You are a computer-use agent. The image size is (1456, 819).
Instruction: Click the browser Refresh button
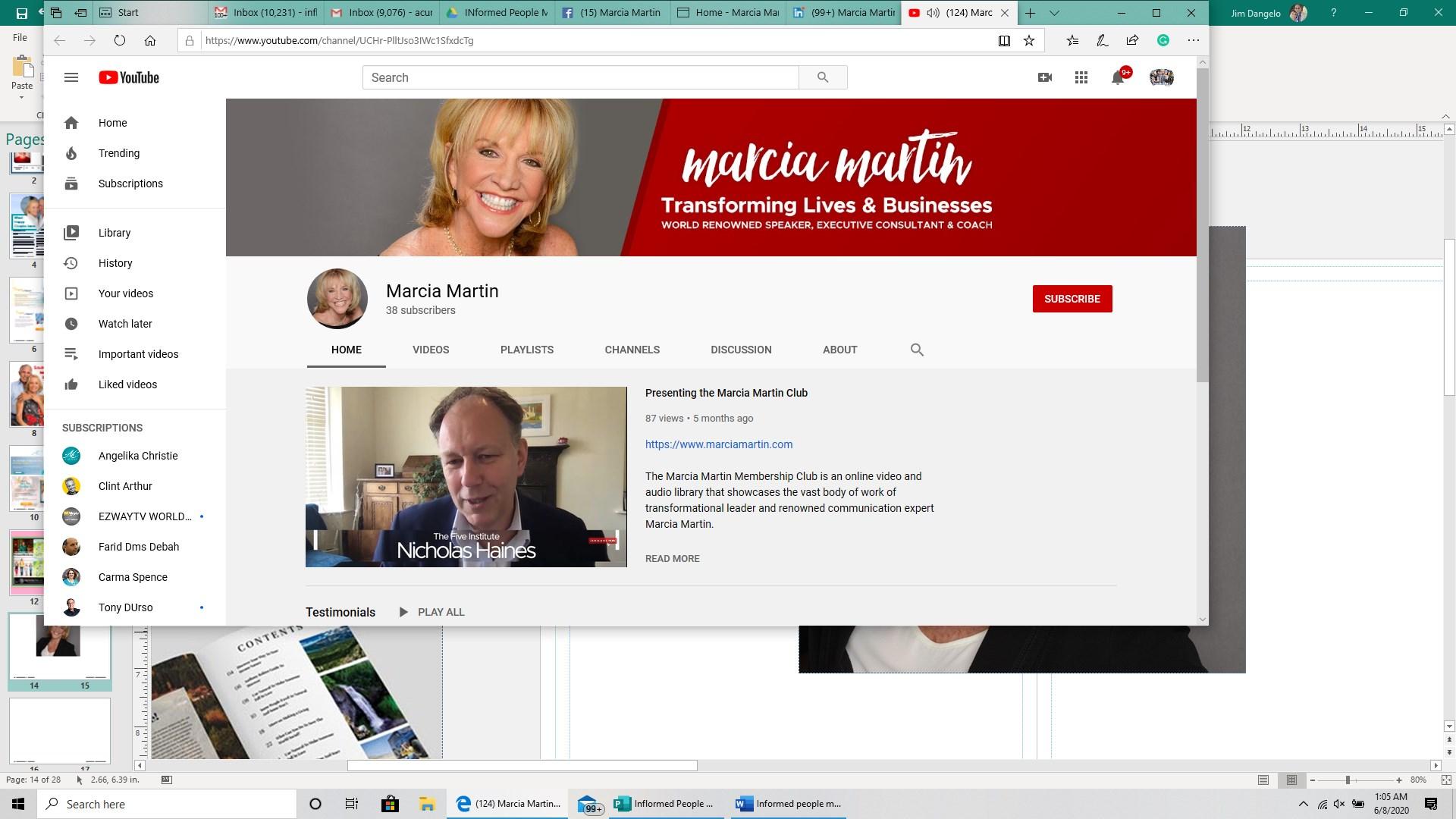pos(120,40)
